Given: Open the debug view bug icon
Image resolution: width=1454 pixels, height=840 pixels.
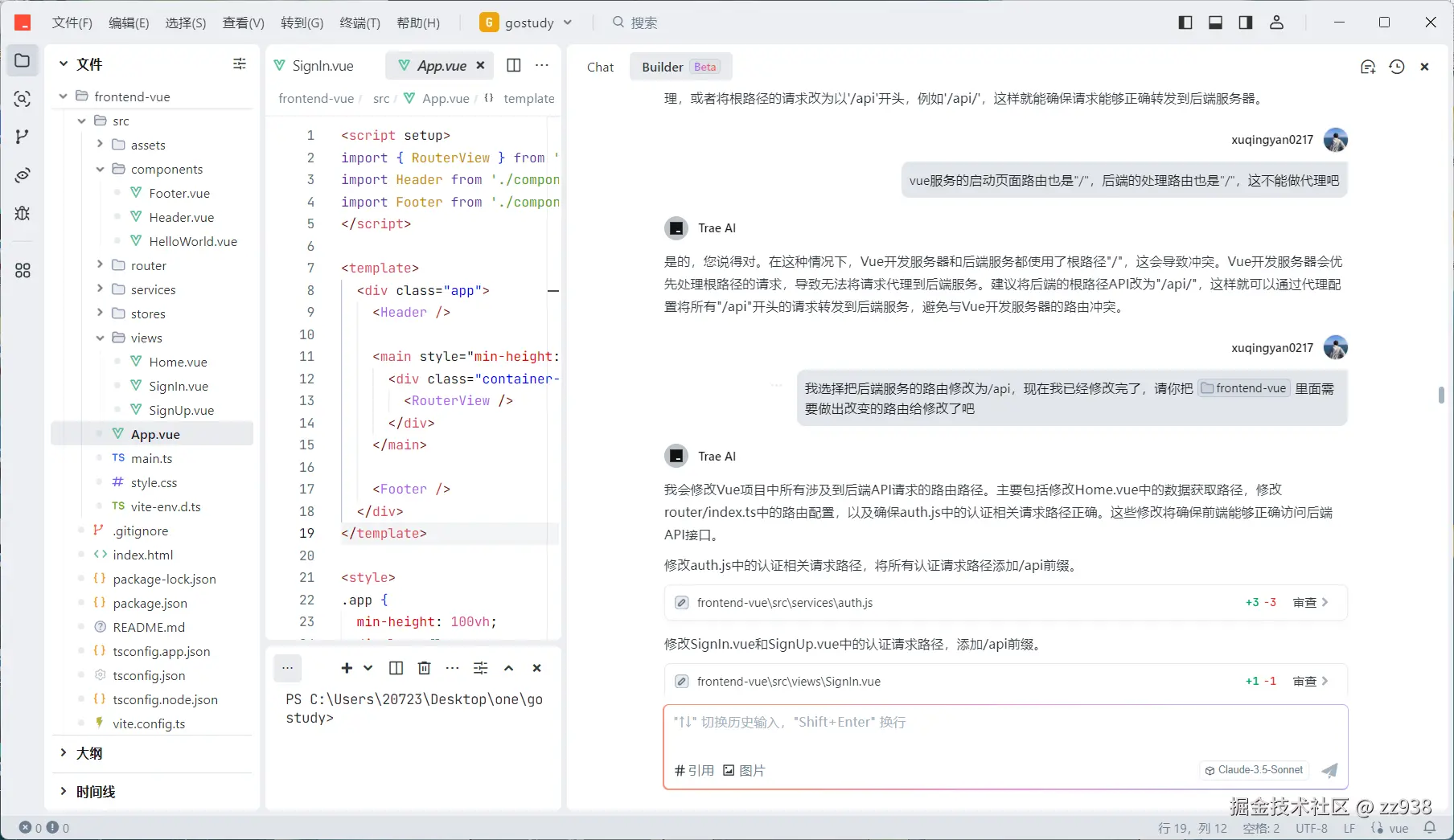Looking at the screenshot, I should (x=23, y=213).
